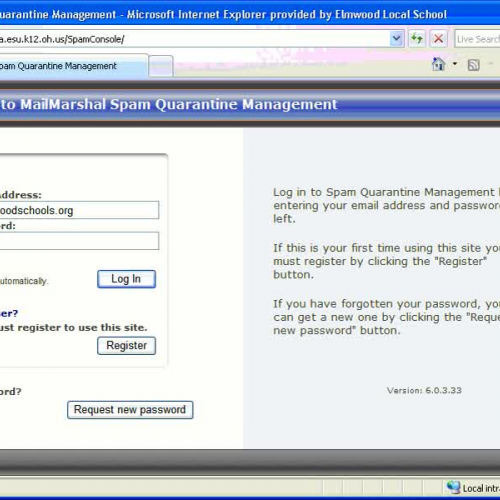
Task: Click the email address input field
Action: tap(79, 210)
